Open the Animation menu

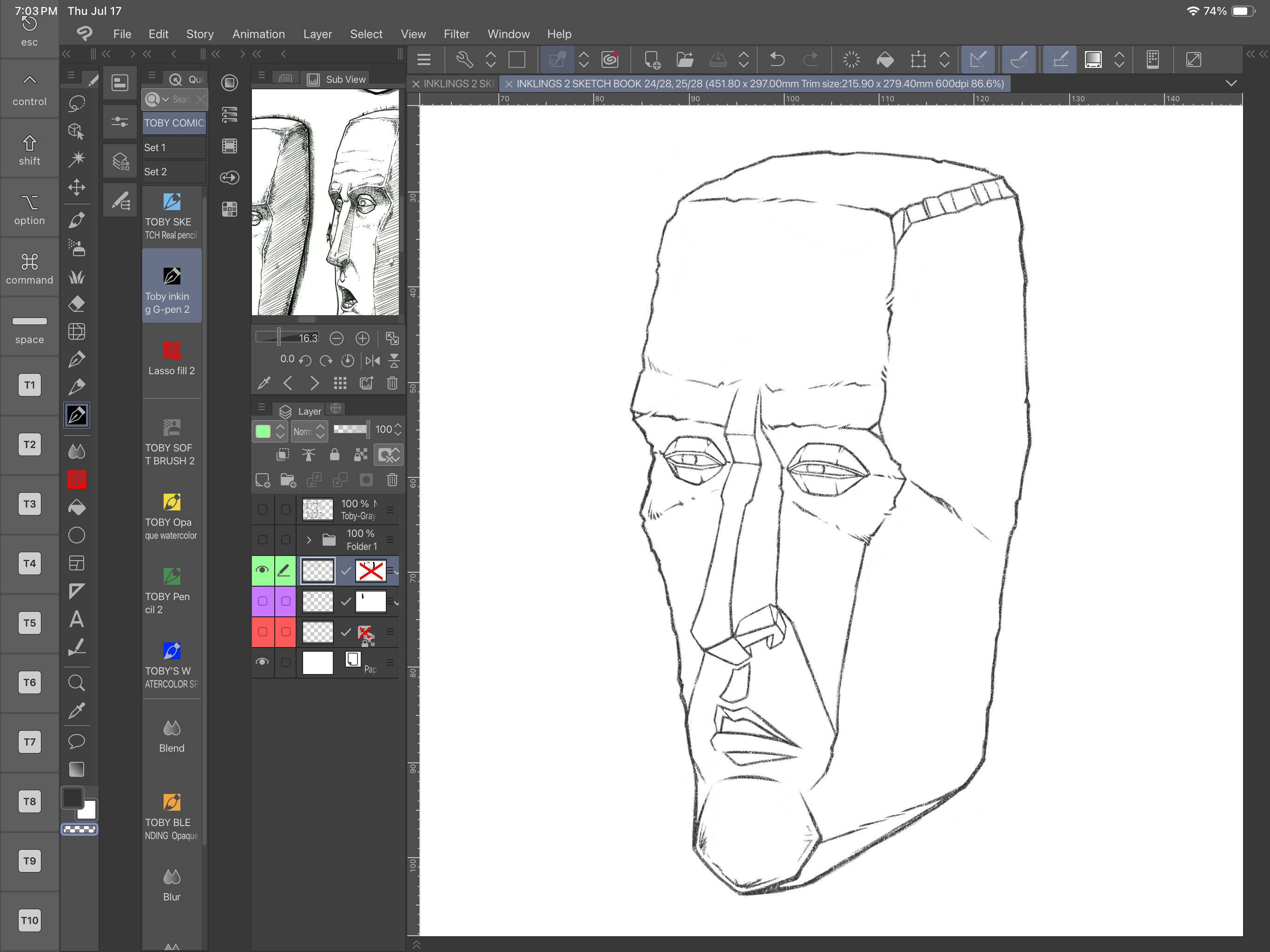pyautogui.click(x=258, y=34)
